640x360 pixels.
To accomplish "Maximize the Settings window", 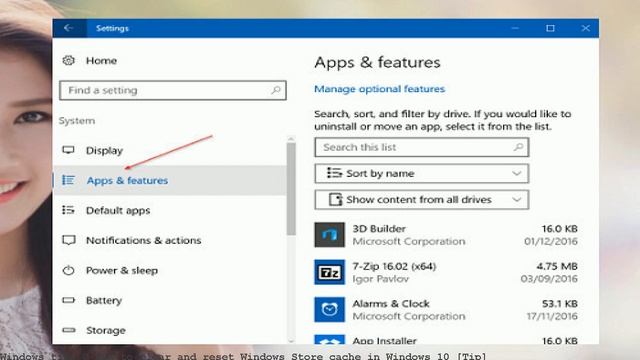I will point(550,28).
